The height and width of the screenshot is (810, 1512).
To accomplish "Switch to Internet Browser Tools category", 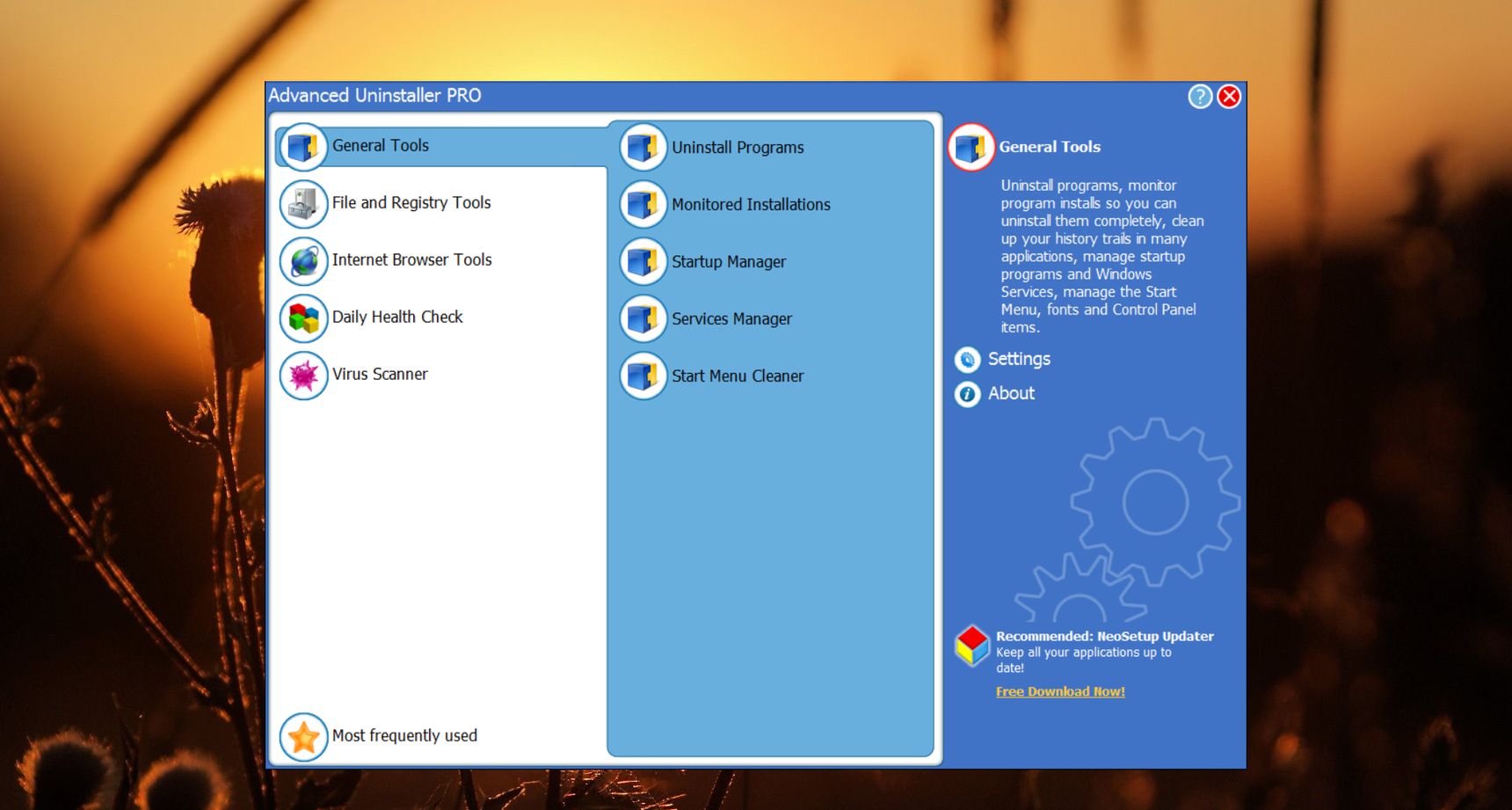I will tap(412, 260).
